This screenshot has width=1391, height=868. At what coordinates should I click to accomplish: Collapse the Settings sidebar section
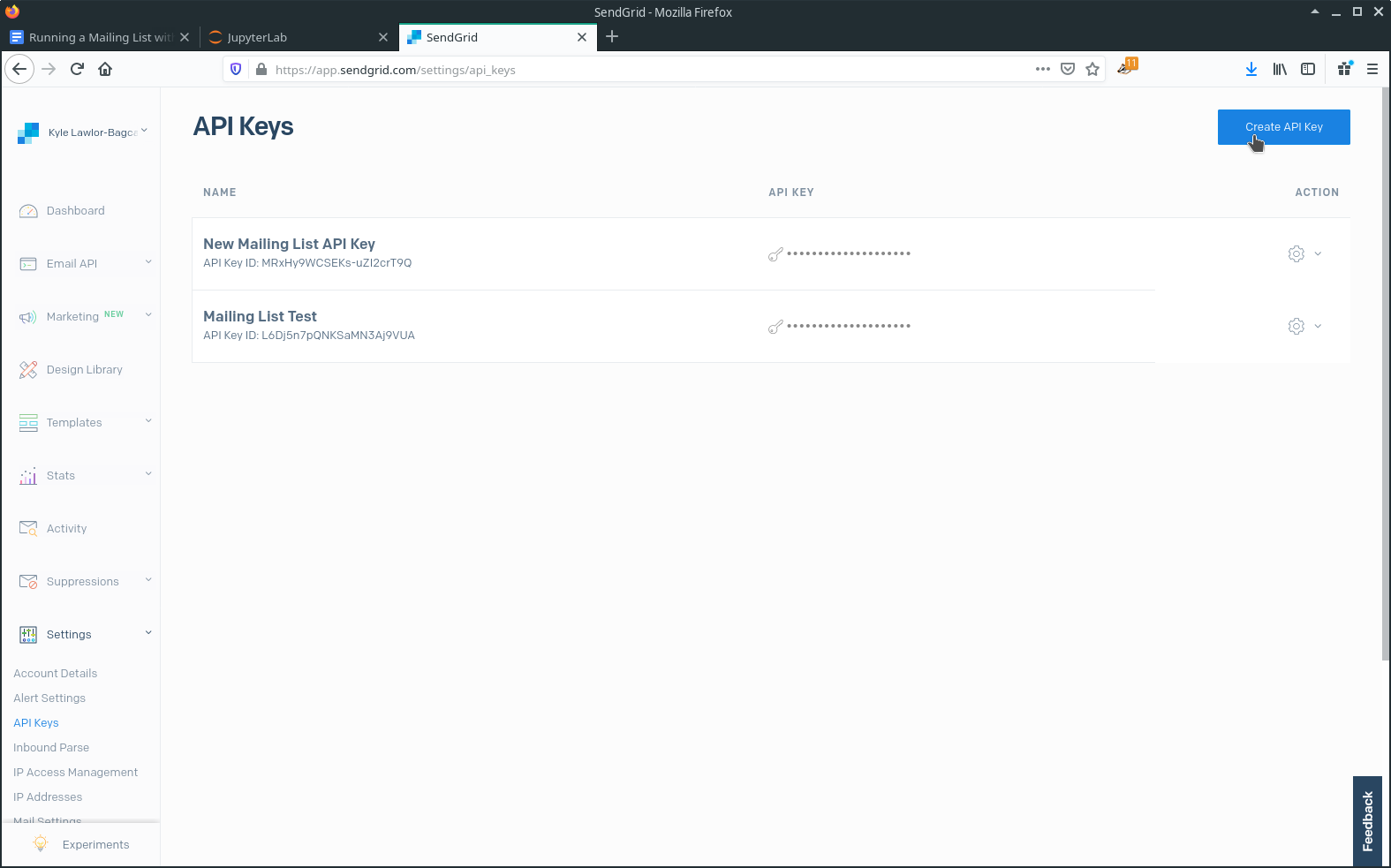84,635
